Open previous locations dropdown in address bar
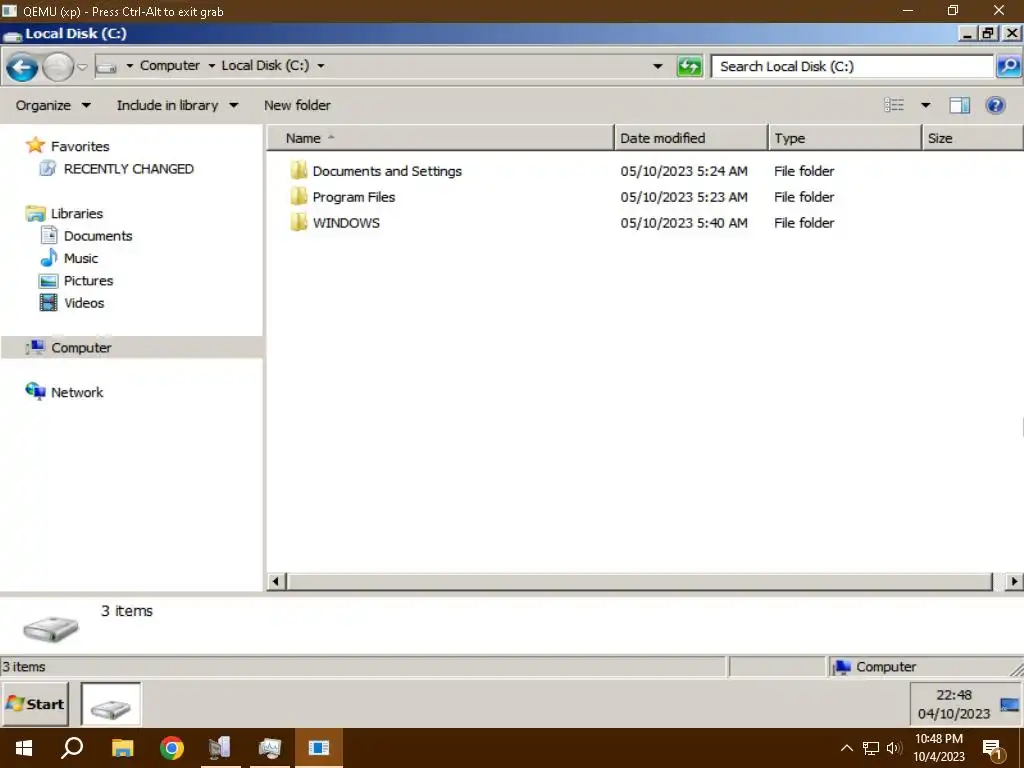Screen dimensions: 1024x768 tap(658, 66)
